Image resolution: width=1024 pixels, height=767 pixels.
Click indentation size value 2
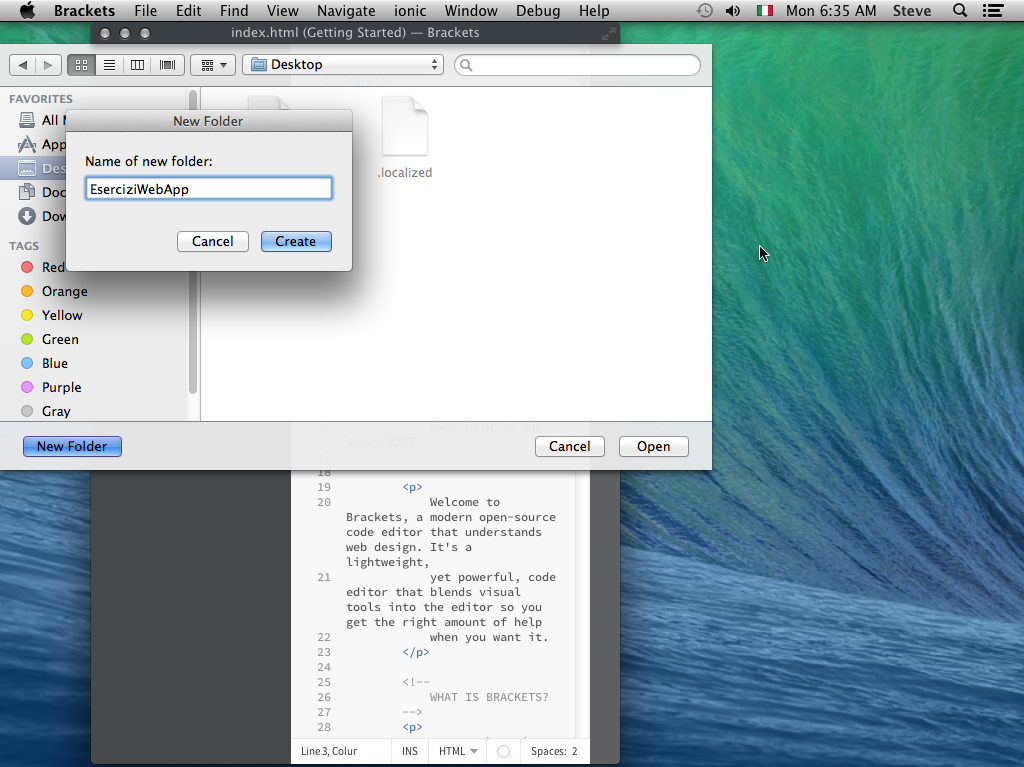click(575, 751)
